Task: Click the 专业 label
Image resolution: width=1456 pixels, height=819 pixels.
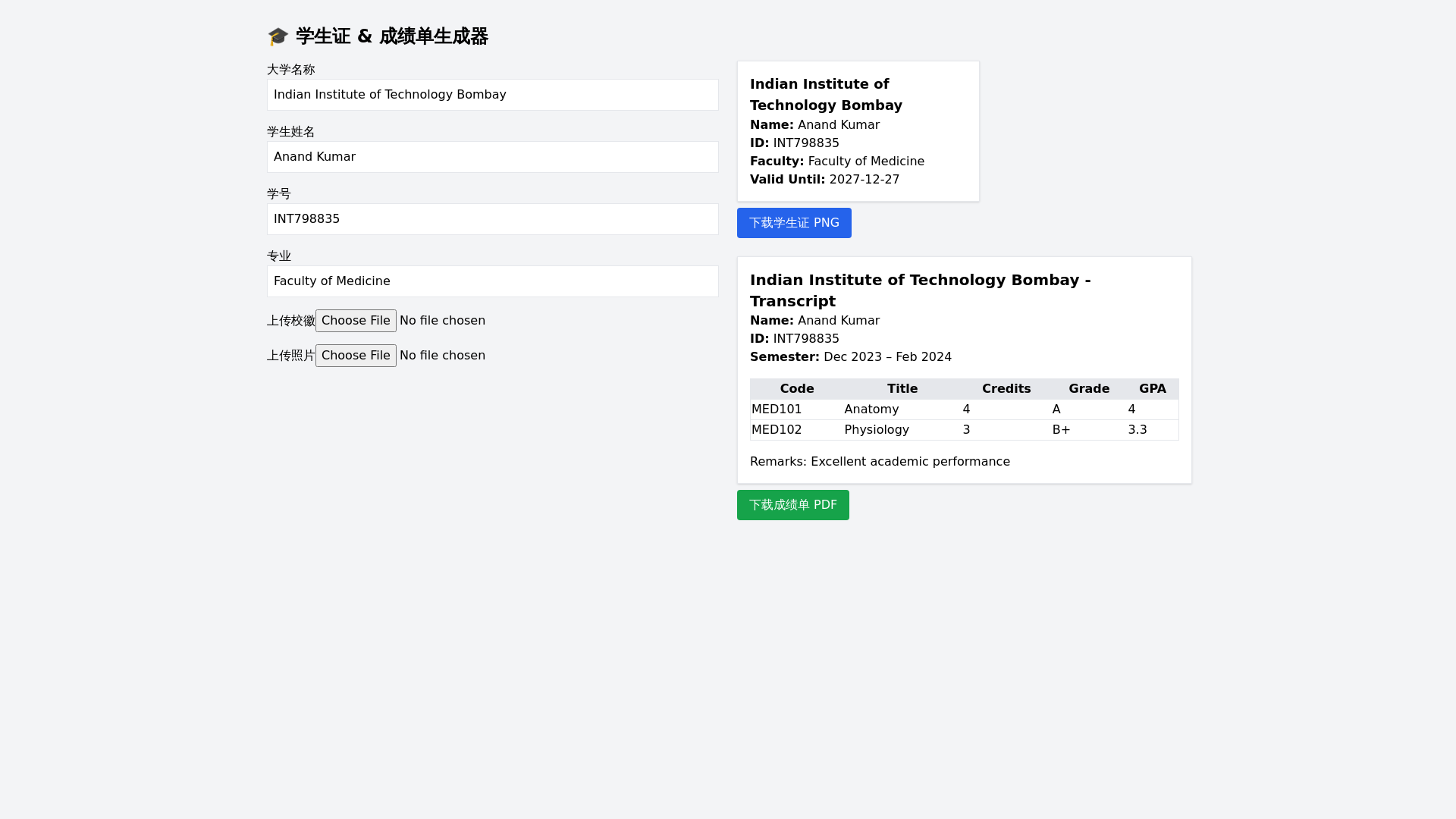Action: (x=279, y=256)
